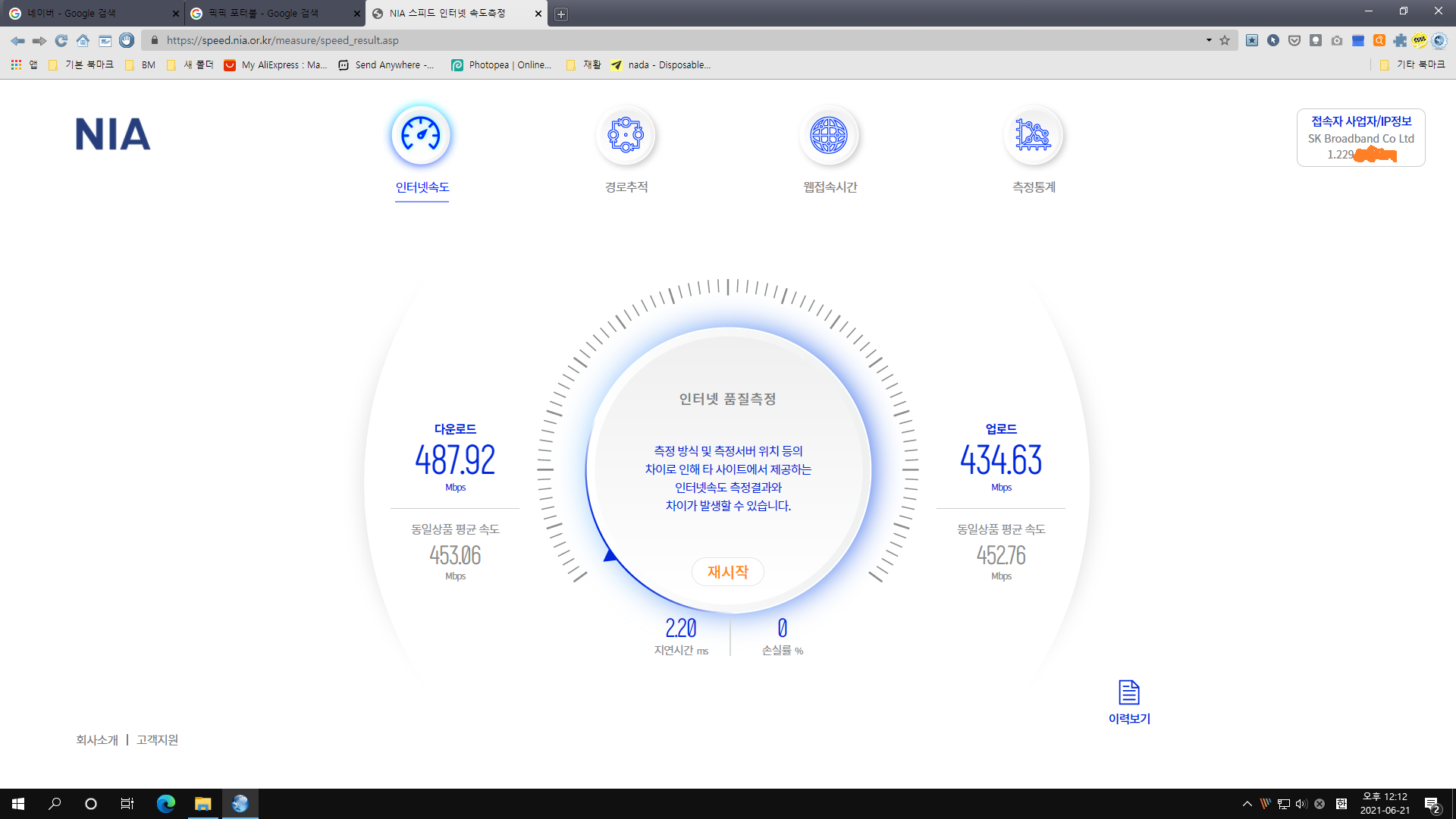
Task: Click the 재시작 restart button
Action: [728, 572]
